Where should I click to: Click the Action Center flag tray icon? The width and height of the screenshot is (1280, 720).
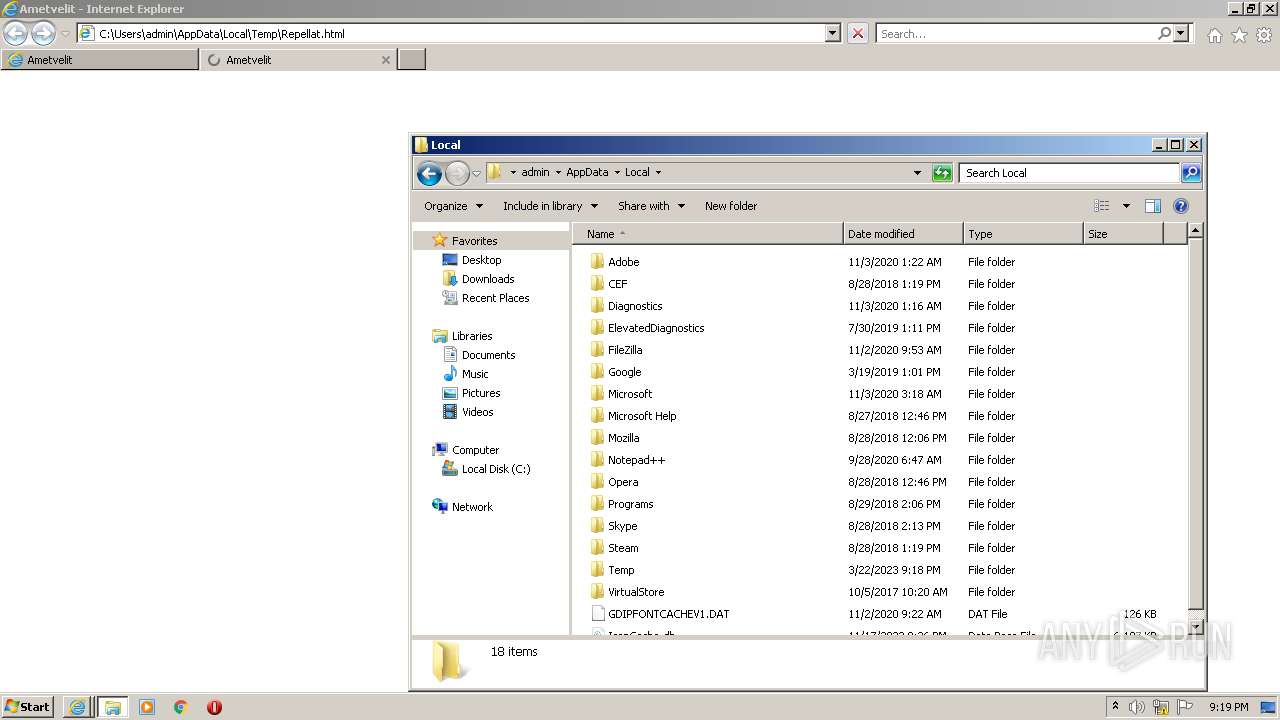[1185, 707]
